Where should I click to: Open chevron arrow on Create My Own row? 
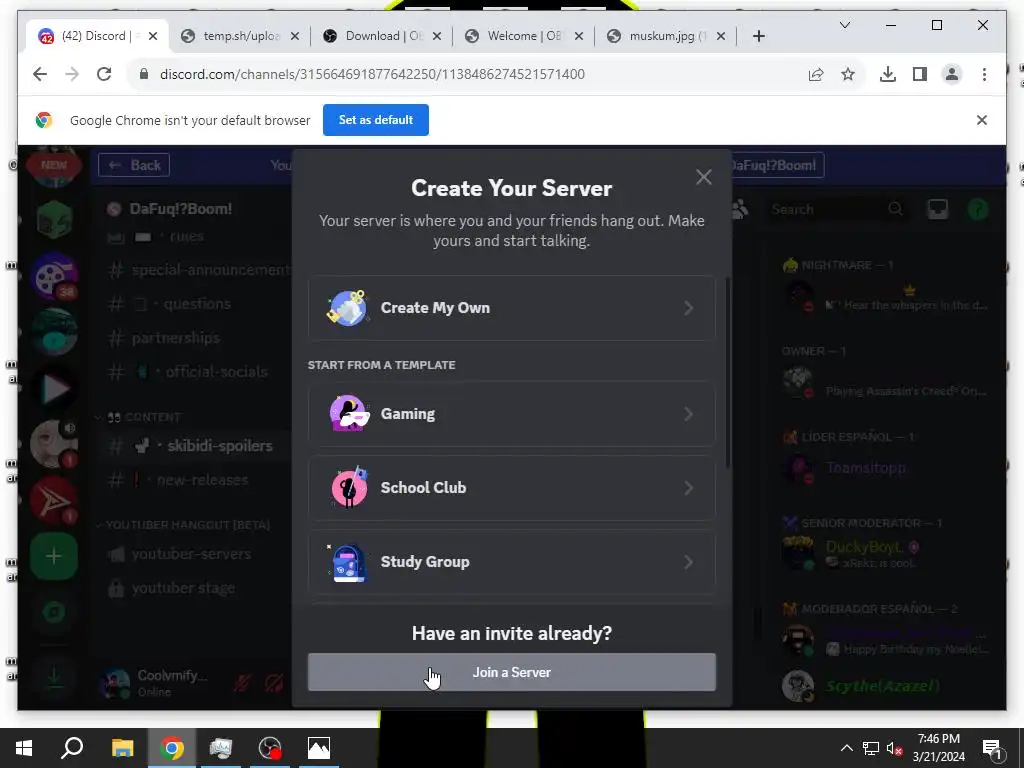[x=688, y=308]
